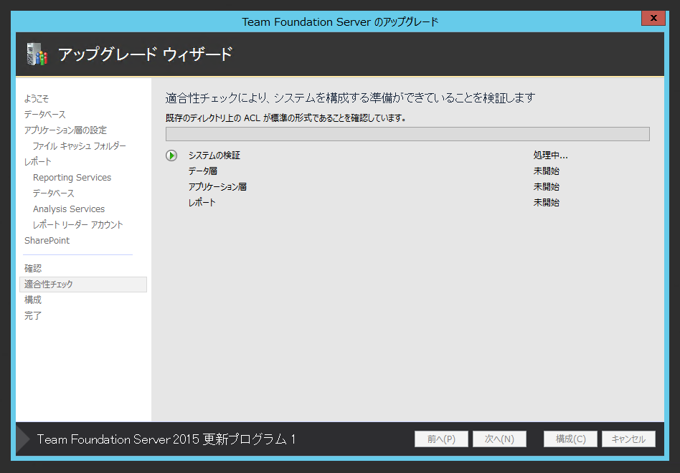Click 未開始 status for レポート row
Viewport: 680px width, 473px height.
click(546, 202)
